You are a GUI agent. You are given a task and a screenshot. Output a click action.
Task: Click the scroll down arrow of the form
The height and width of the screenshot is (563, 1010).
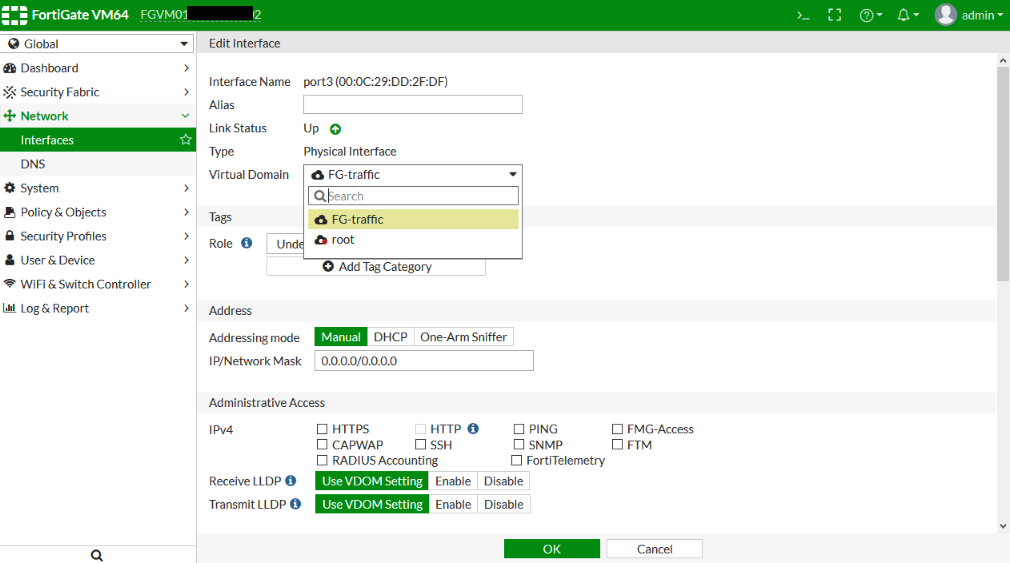pos(1003,526)
